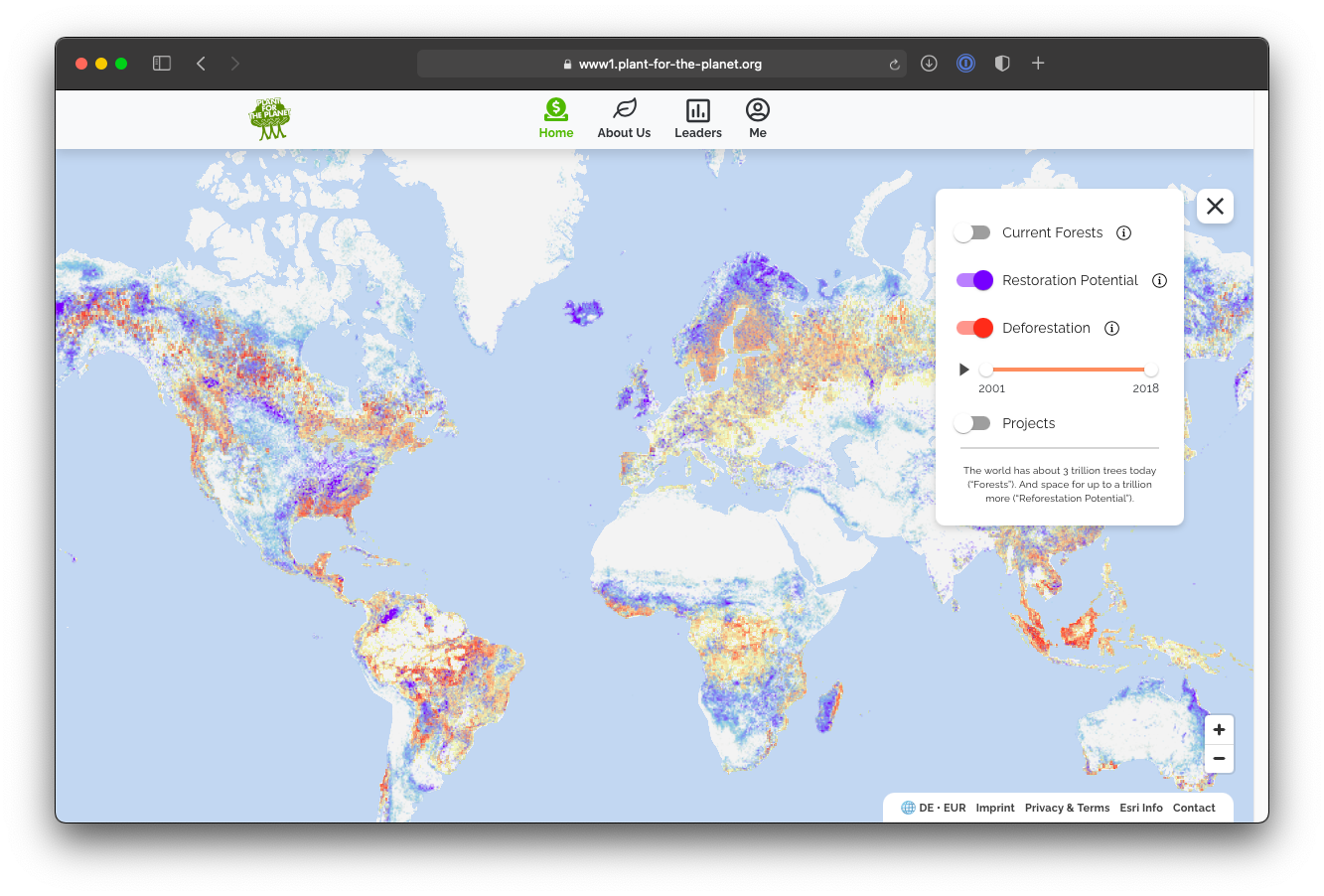The image size is (1324, 896).
Task: Play the deforestation timeline animation
Action: coord(963,370)
